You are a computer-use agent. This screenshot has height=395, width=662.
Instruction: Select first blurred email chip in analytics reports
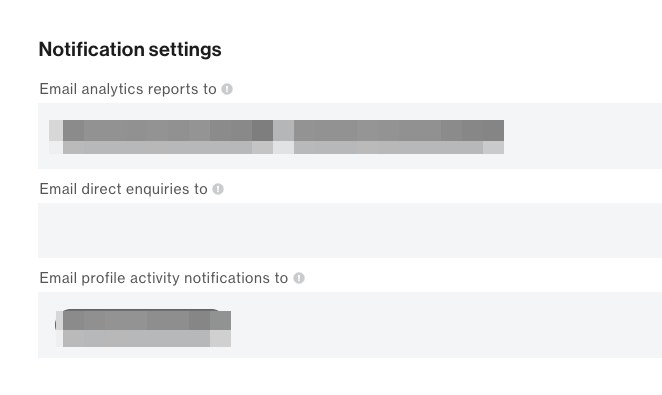point(161,137)
